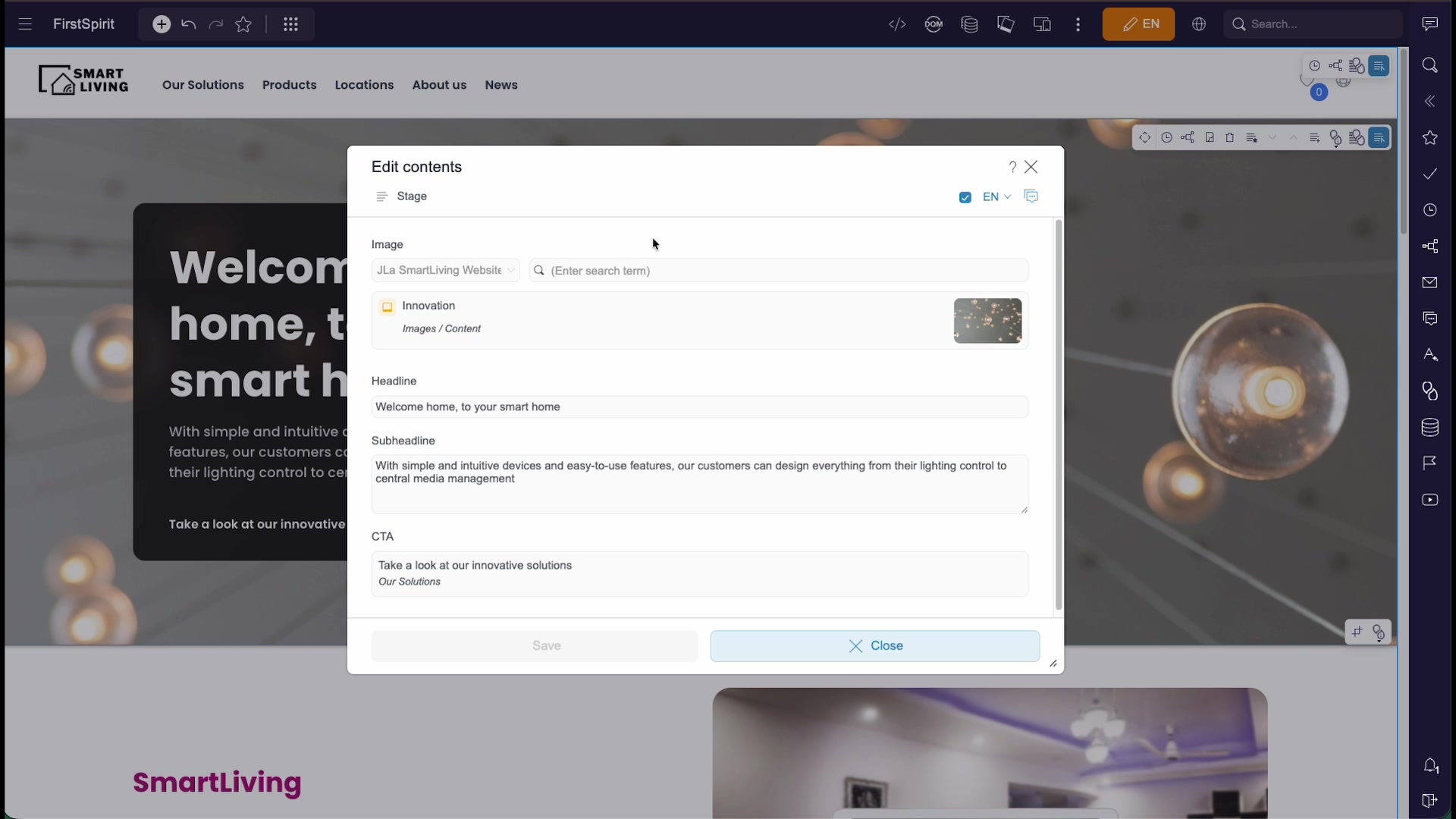Viewport: 1456px width, 819px height.
Task: Click the crop icon below stage image
Action: [1357, 632]
